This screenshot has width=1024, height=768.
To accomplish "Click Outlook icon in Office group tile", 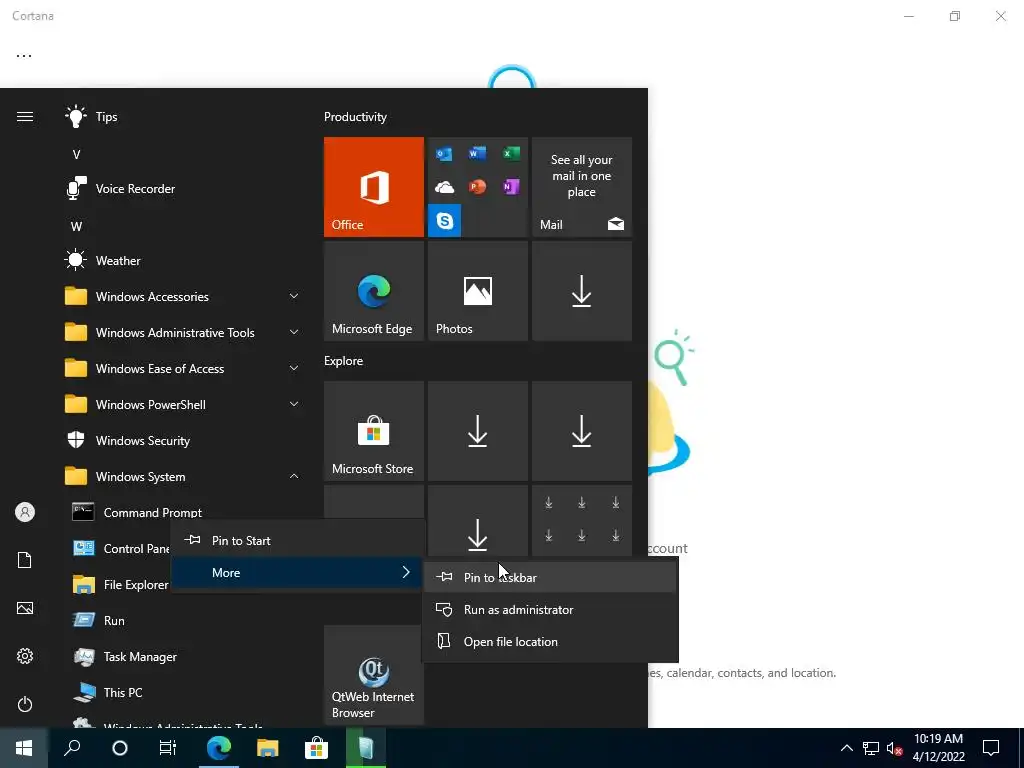I will [445, 154].
